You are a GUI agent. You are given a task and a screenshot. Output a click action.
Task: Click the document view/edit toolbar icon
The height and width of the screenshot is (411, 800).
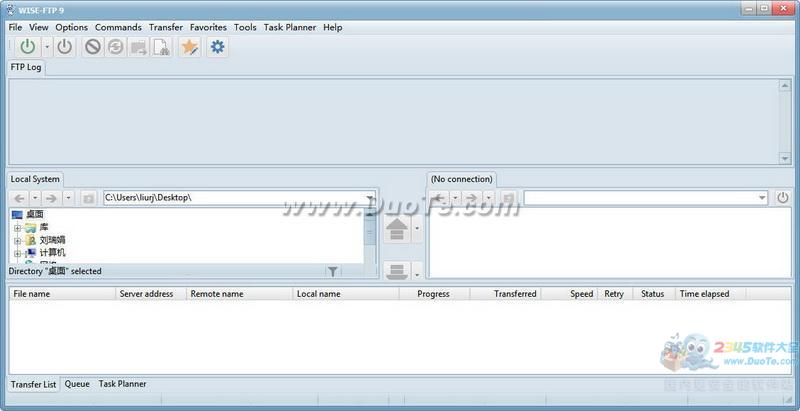tap(162, 47)
